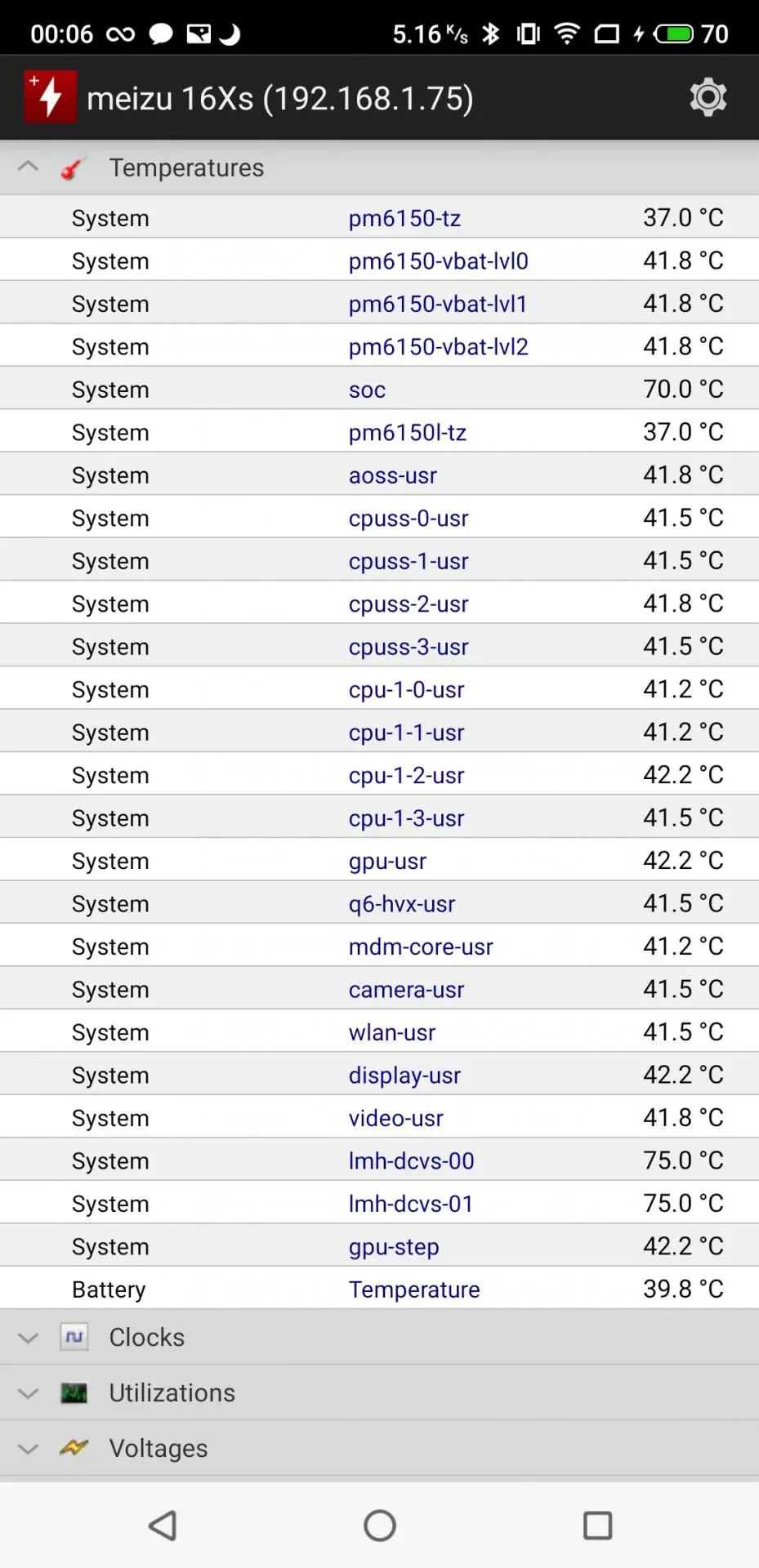
Task: Select the soc temperature sensor link
Action: [367, 390]
